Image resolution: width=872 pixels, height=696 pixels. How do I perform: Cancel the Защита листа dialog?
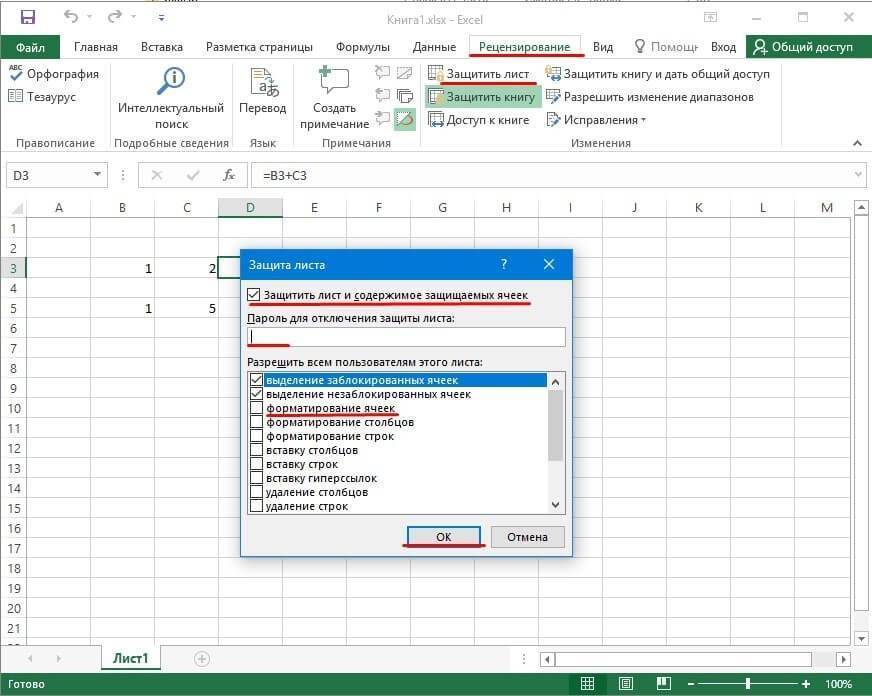coord(527,537)
